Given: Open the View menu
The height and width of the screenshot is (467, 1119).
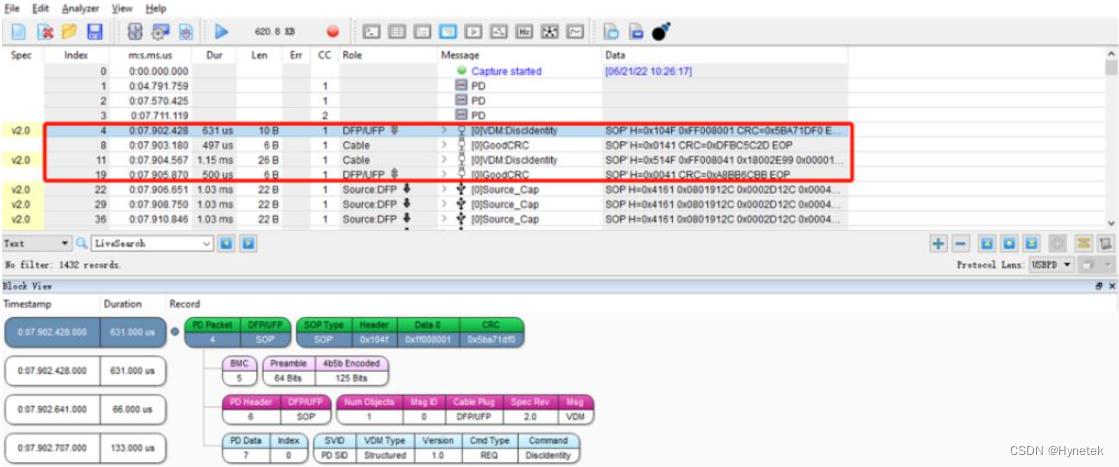Looking at the screenshot, I should click(122, 9).
